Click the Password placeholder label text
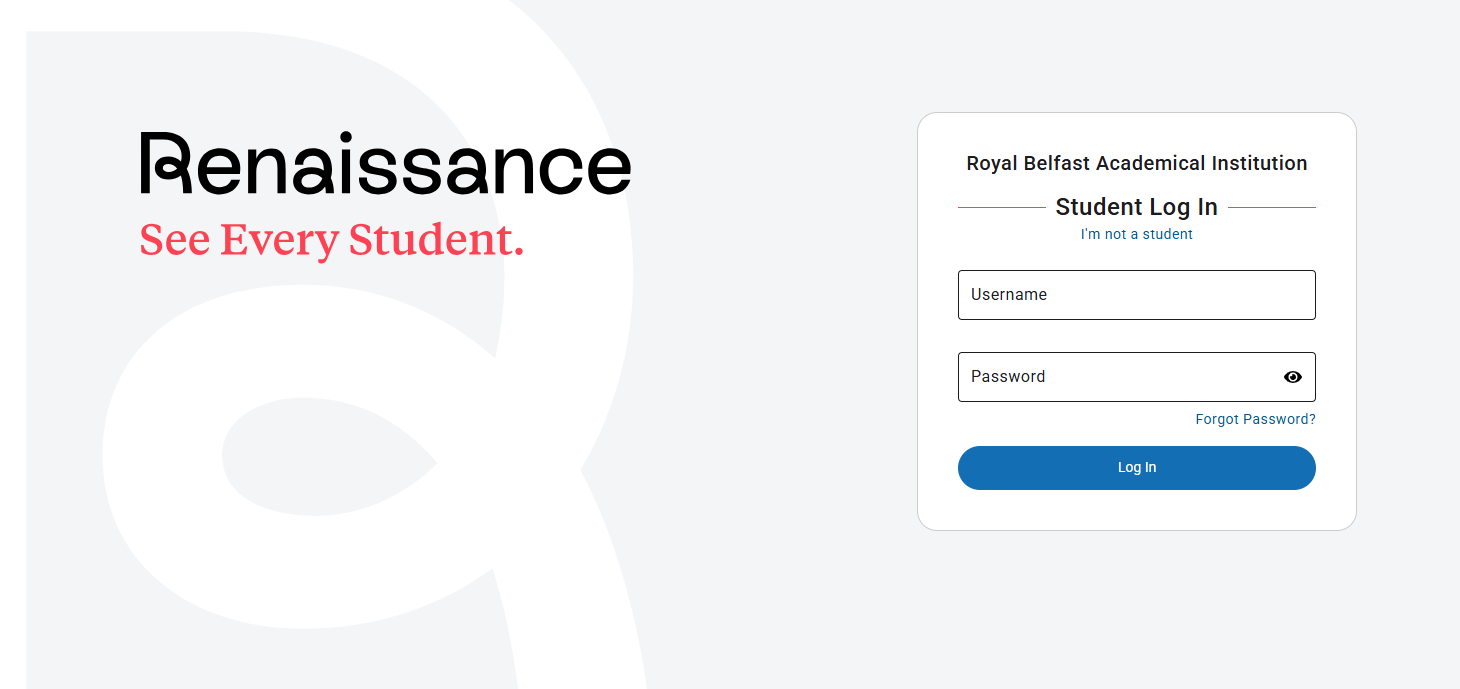This screenshot has height=689, width=1460. pos(1007,377)
